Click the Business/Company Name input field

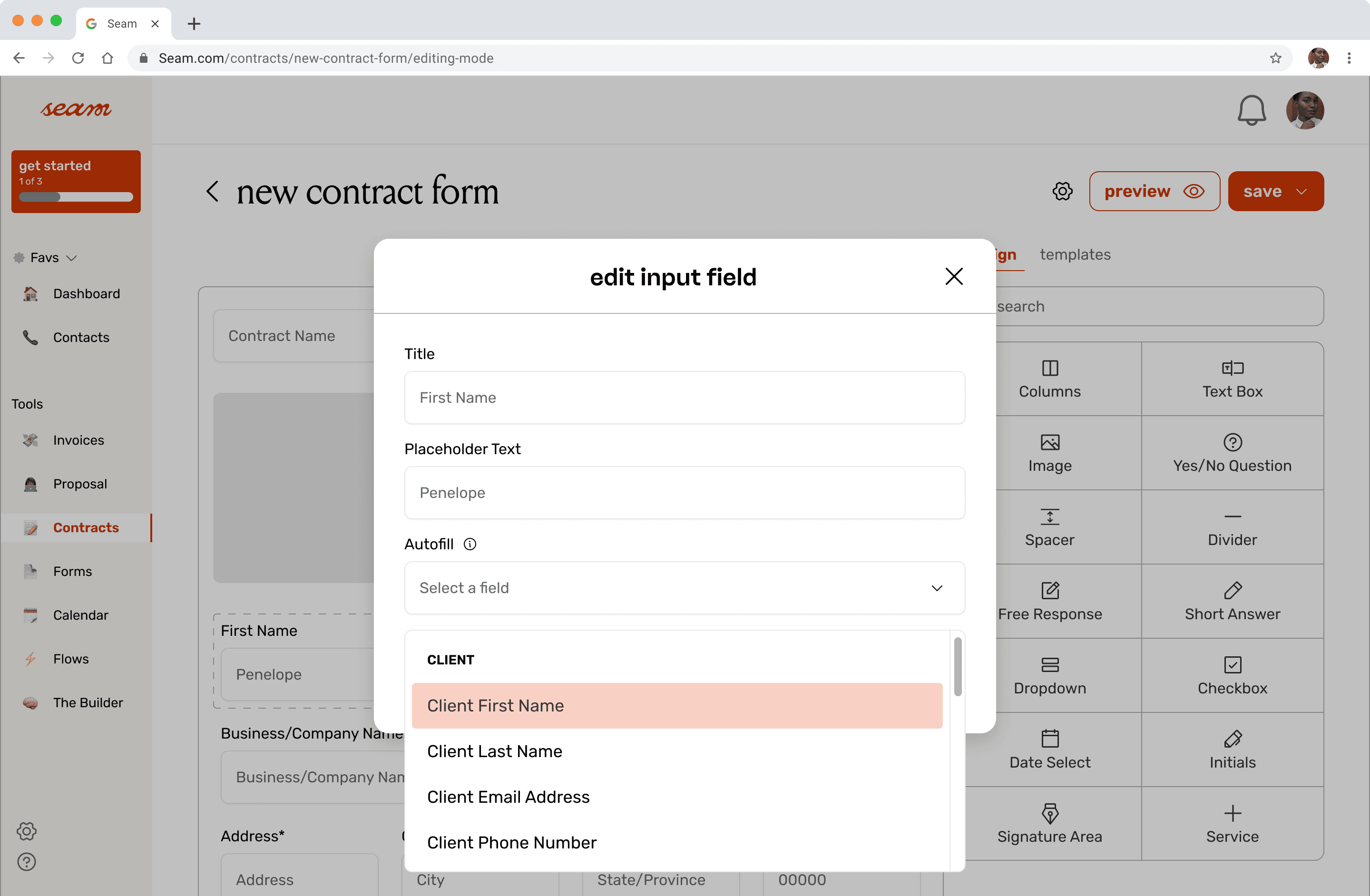tap(313, 777)
